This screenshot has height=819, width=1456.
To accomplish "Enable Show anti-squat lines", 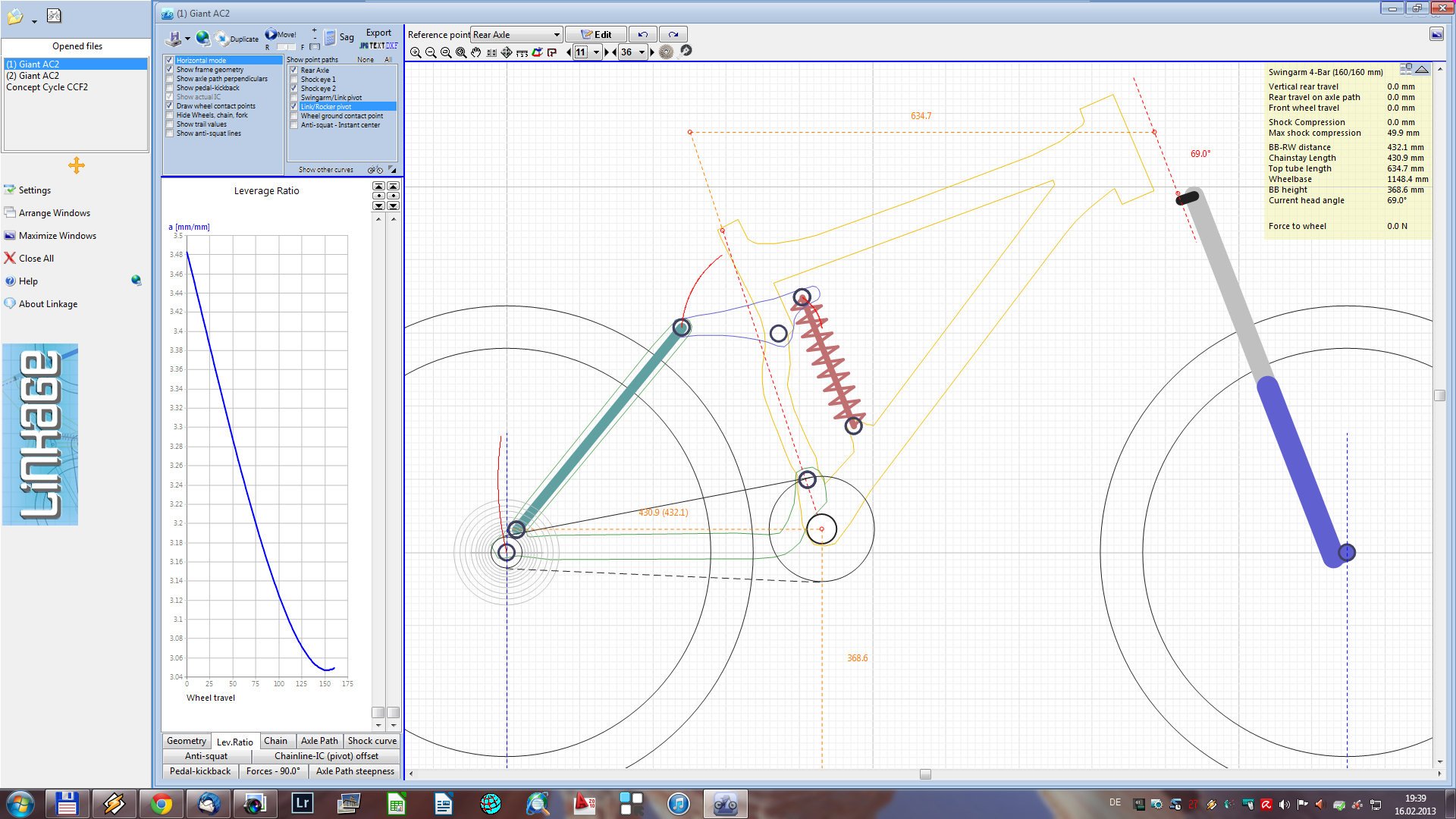I will (170, 133).
